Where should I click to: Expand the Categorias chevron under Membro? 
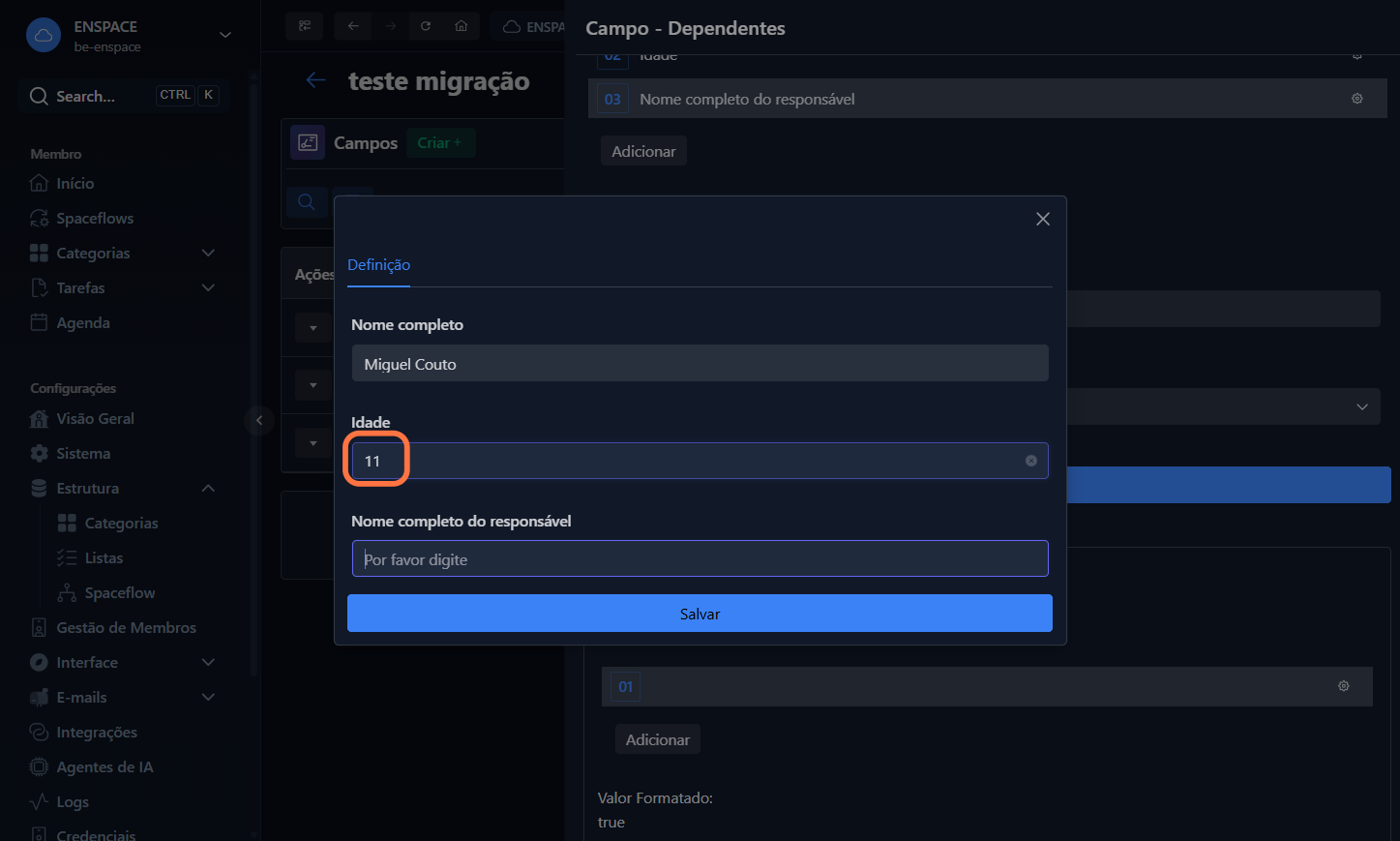[208, 253]
